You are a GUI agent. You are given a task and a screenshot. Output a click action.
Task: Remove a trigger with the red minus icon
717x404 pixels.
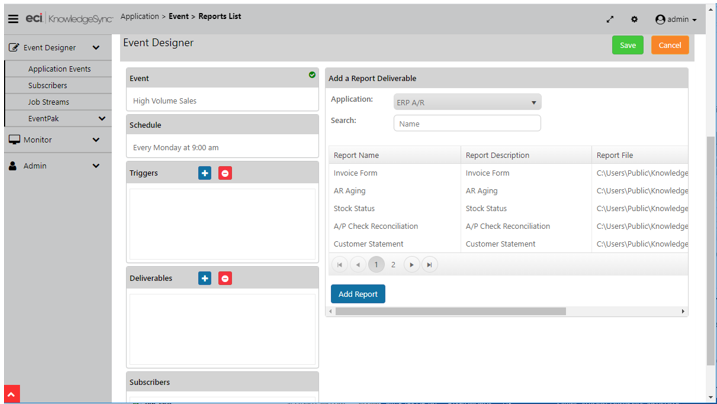click(225, 173)
